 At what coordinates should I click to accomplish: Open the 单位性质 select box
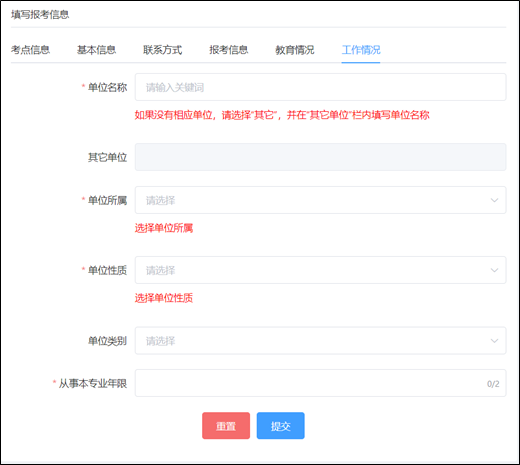320,270
